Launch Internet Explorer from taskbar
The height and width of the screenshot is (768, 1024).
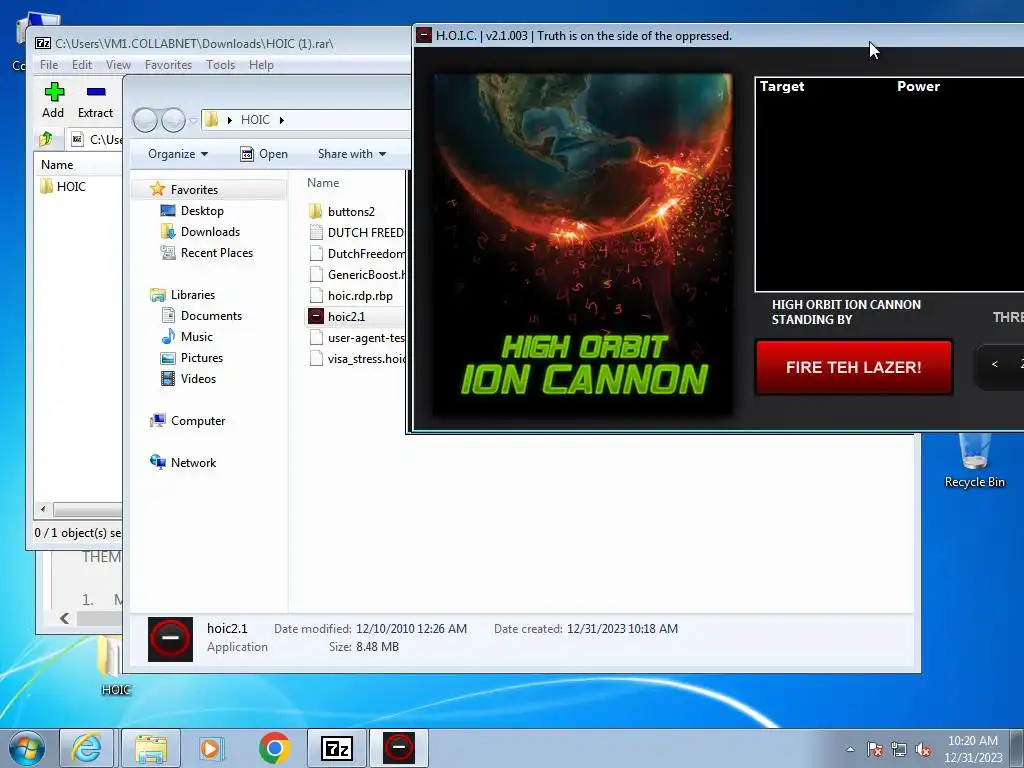coord(87,748)
